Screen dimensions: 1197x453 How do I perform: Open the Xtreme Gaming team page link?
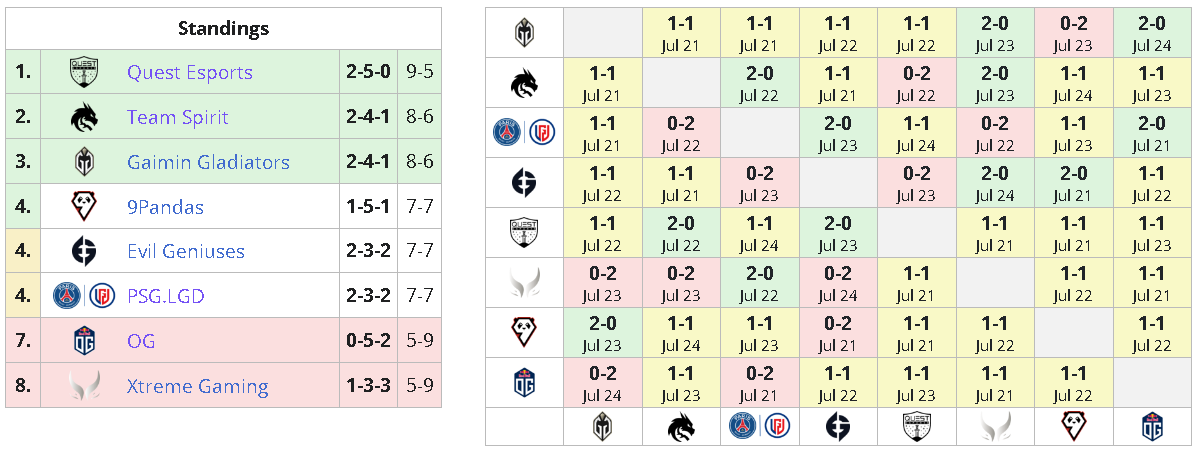198,386
